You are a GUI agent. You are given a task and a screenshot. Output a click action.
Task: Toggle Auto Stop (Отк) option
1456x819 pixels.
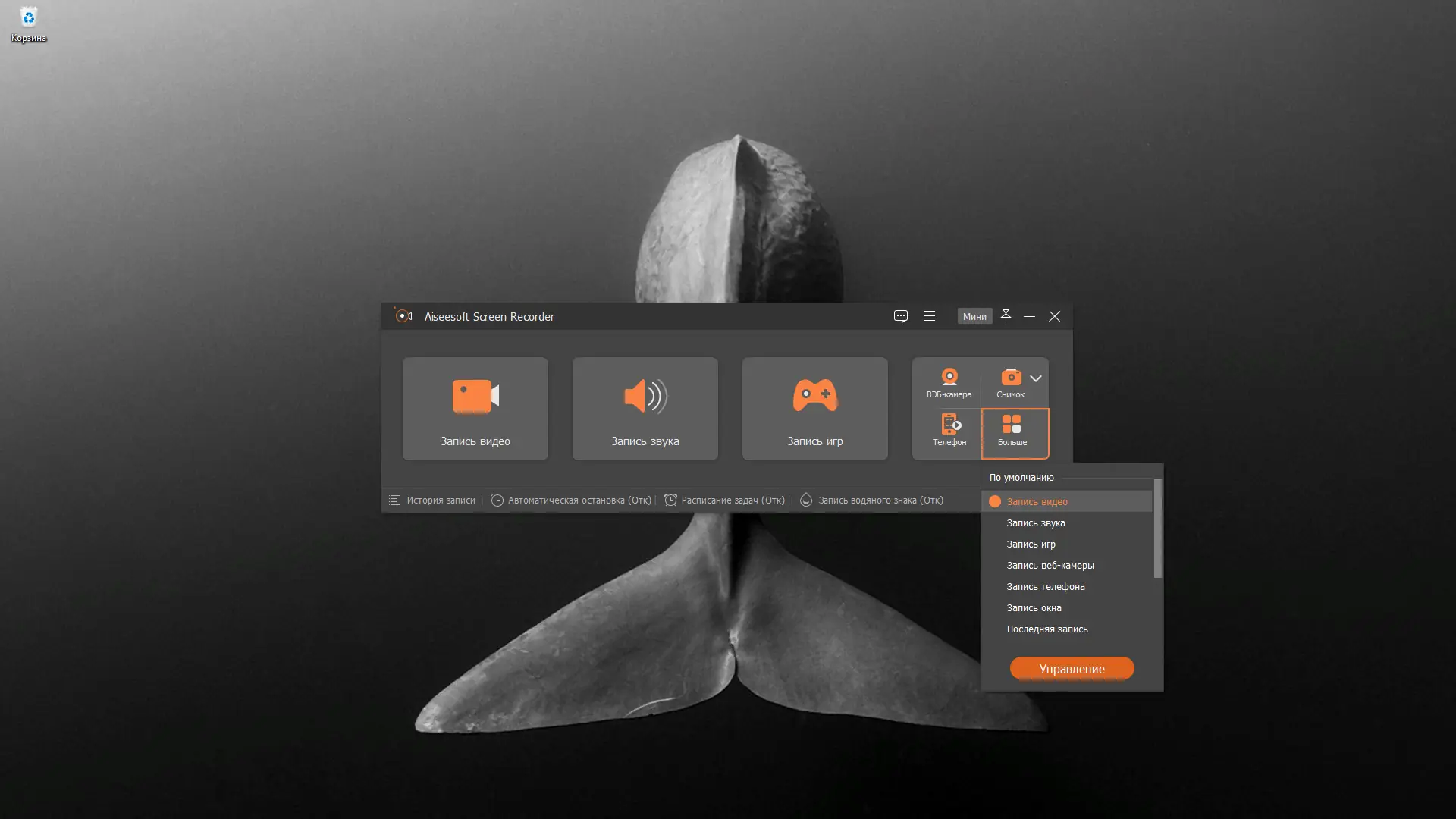[572, 500]
